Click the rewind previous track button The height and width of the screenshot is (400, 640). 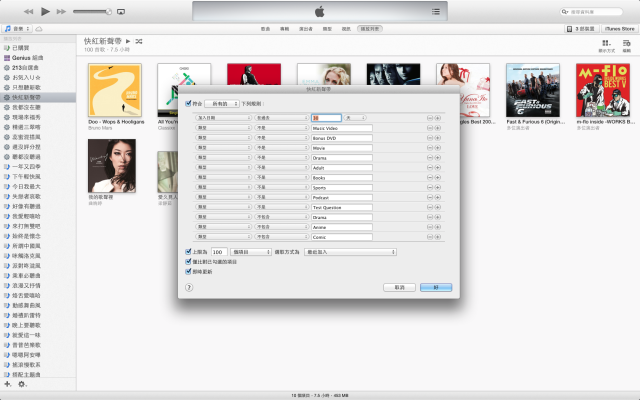click(28, 11)
